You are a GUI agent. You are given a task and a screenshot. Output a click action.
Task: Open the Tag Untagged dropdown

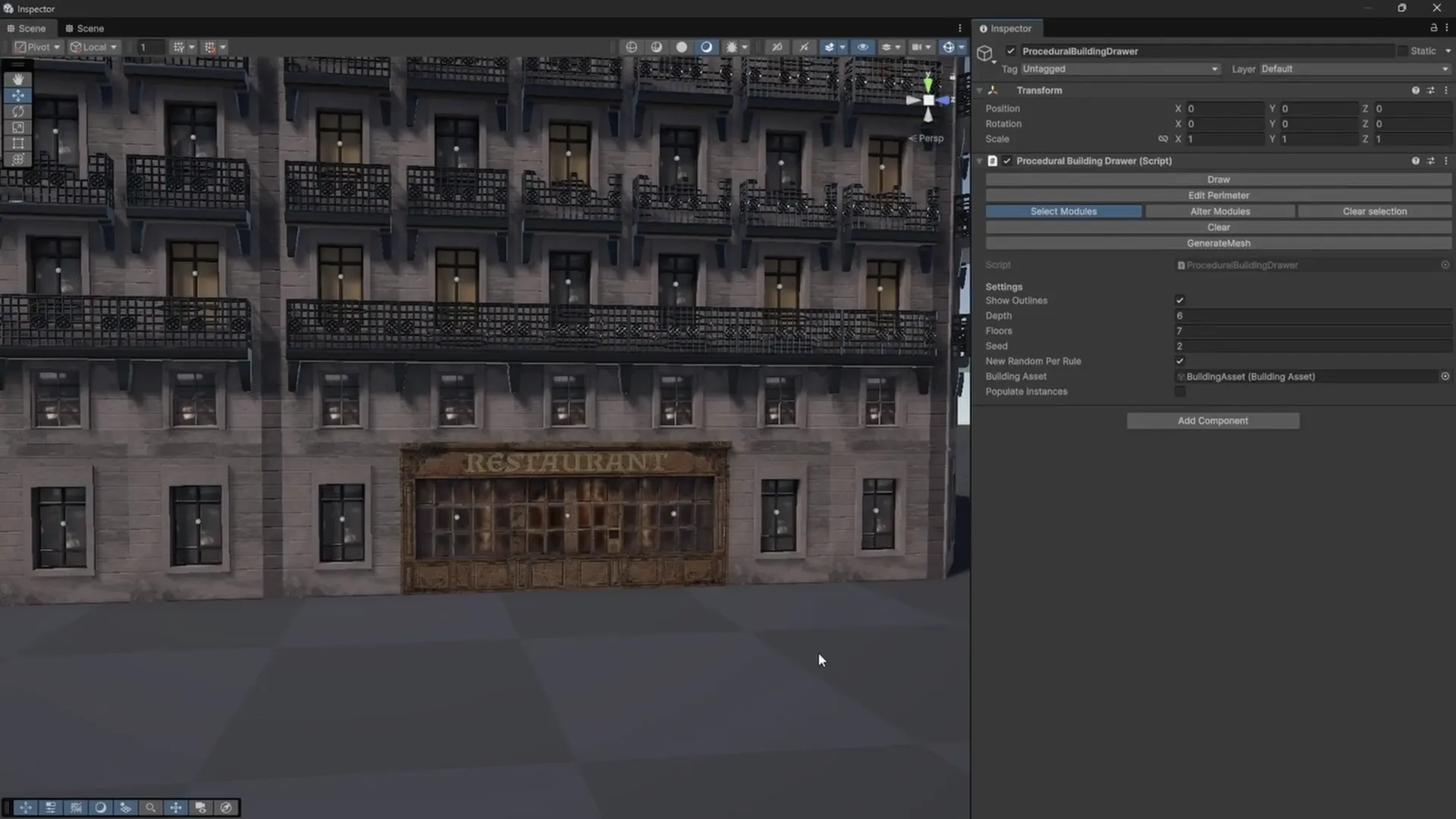pos(1119,69)
